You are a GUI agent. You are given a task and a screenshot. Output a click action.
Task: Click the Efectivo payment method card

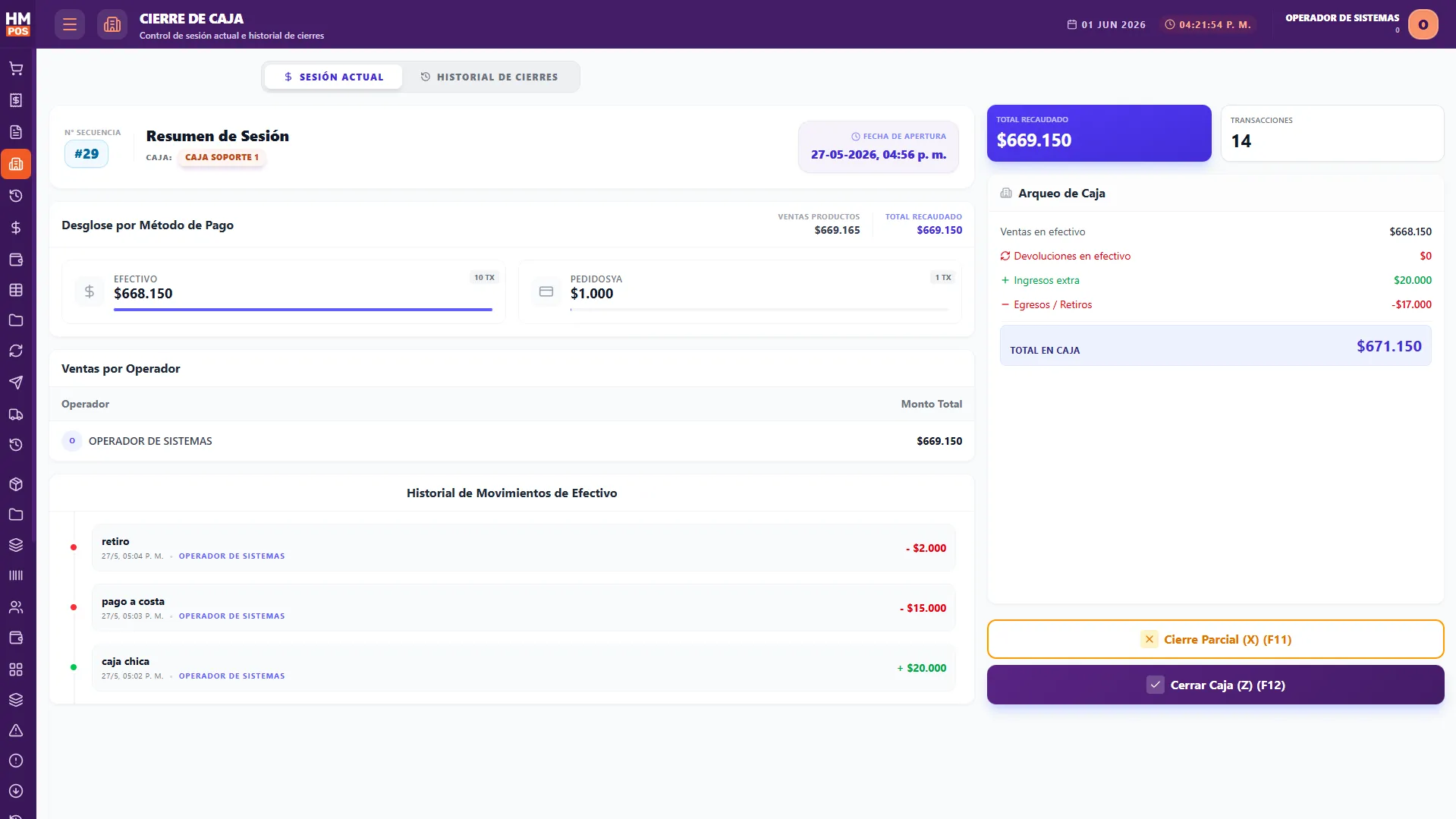[x=284, y=292]
